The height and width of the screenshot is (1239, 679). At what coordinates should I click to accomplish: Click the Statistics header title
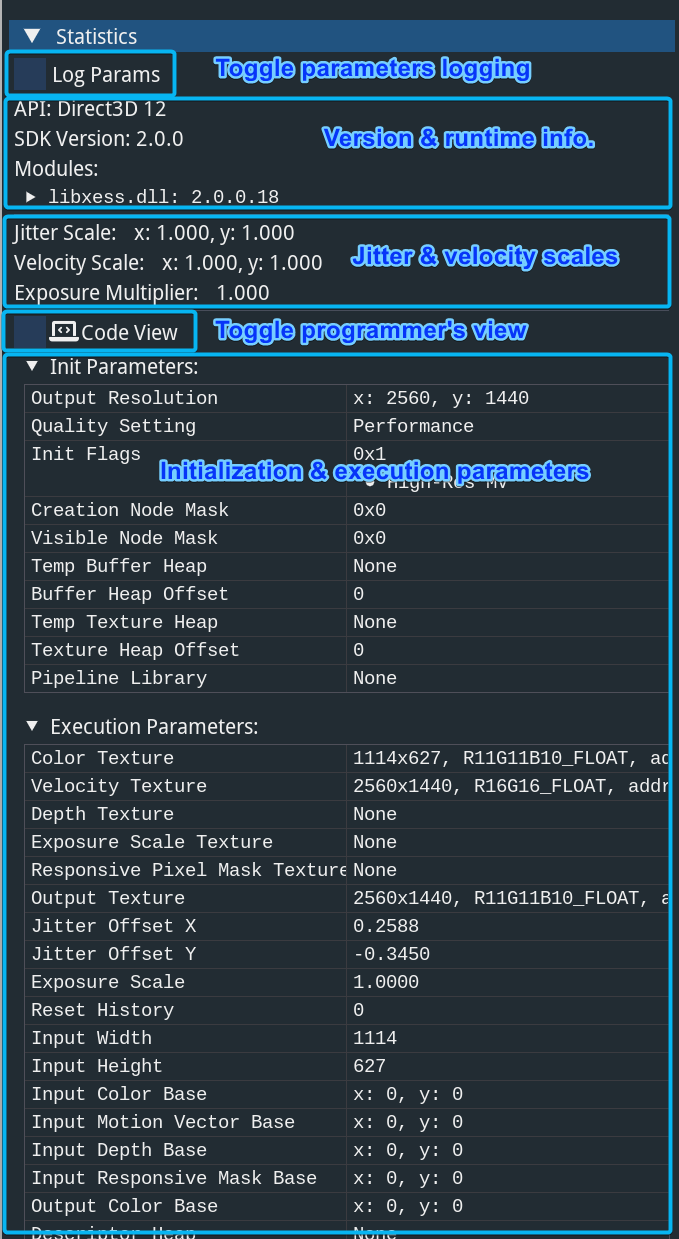[96, 37]
